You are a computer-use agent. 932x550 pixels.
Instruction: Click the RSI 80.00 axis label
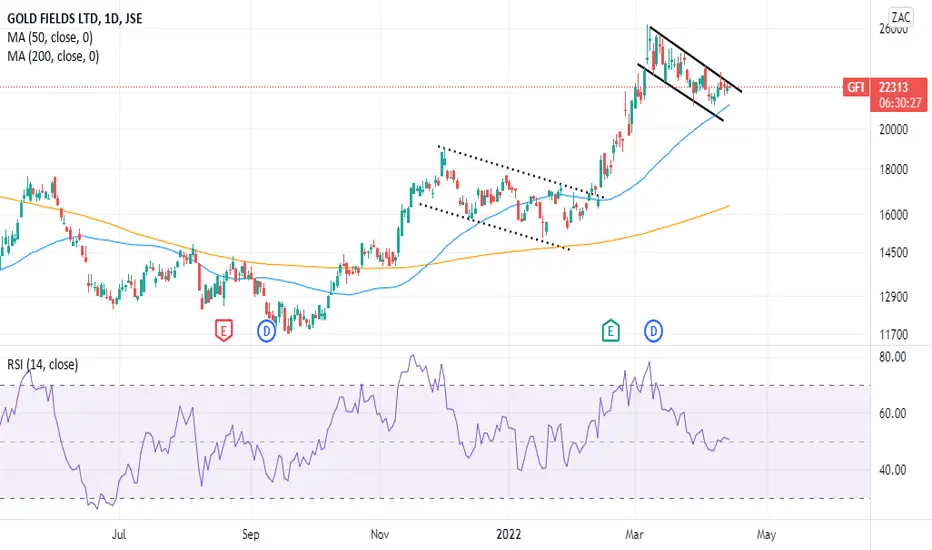(x=892, y=357)
